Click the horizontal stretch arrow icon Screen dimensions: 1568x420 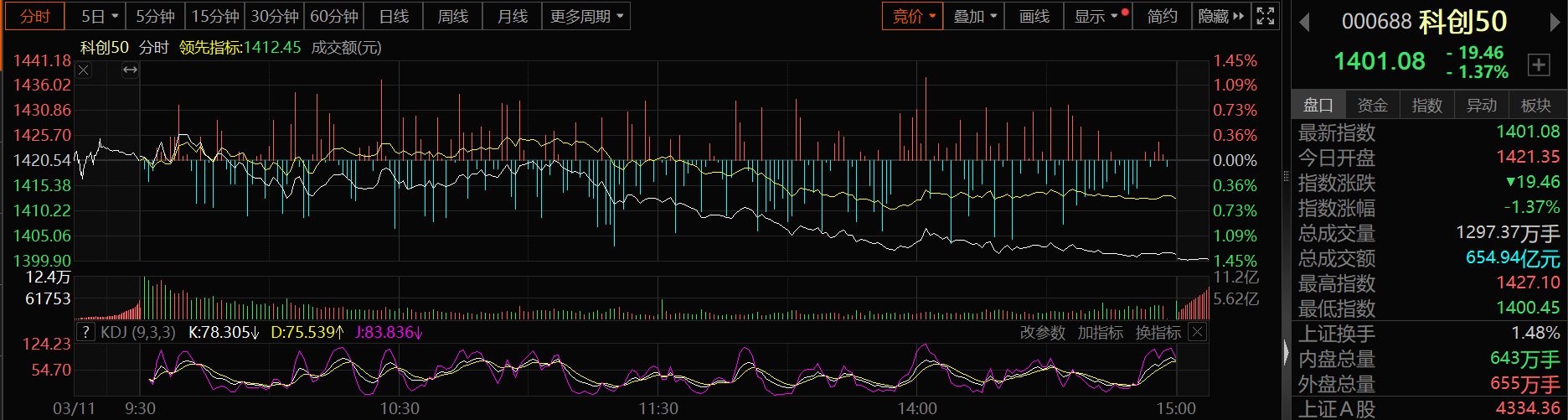(x=130, y=70)
